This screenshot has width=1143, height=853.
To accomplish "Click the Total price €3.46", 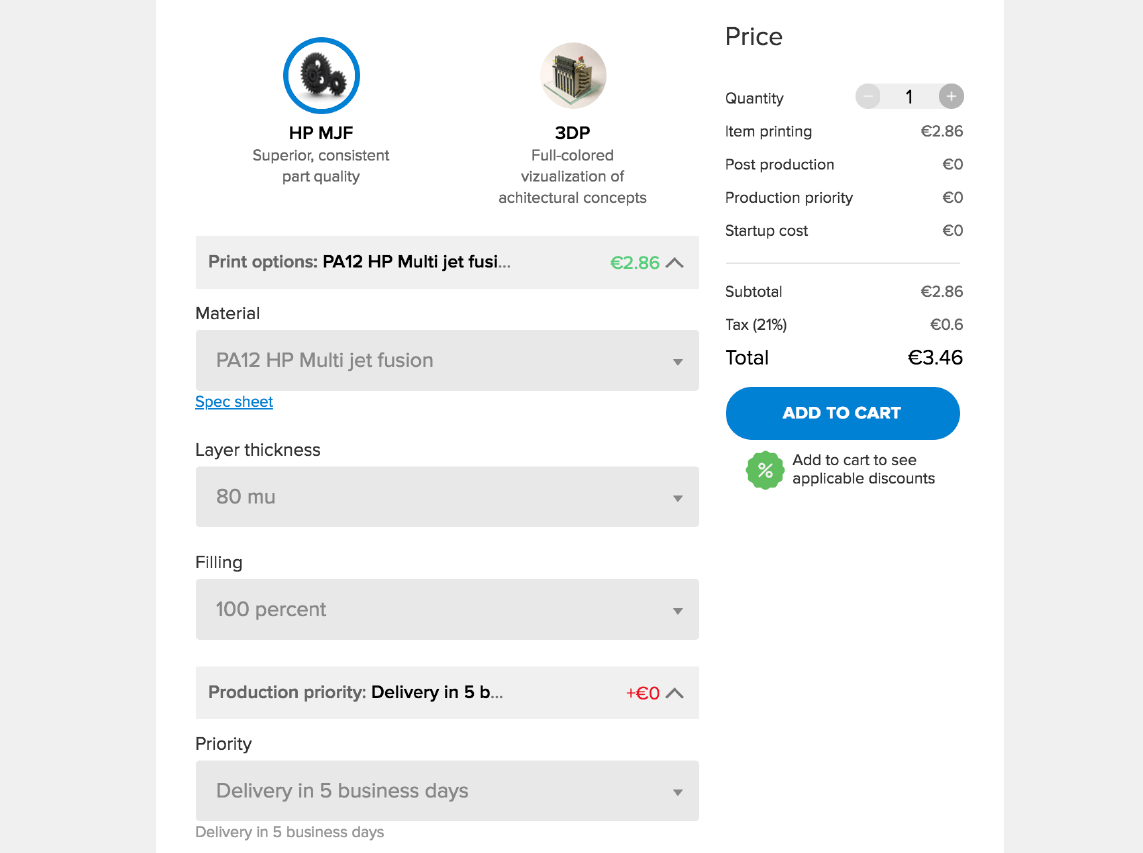I will click(x=934, y=358).
